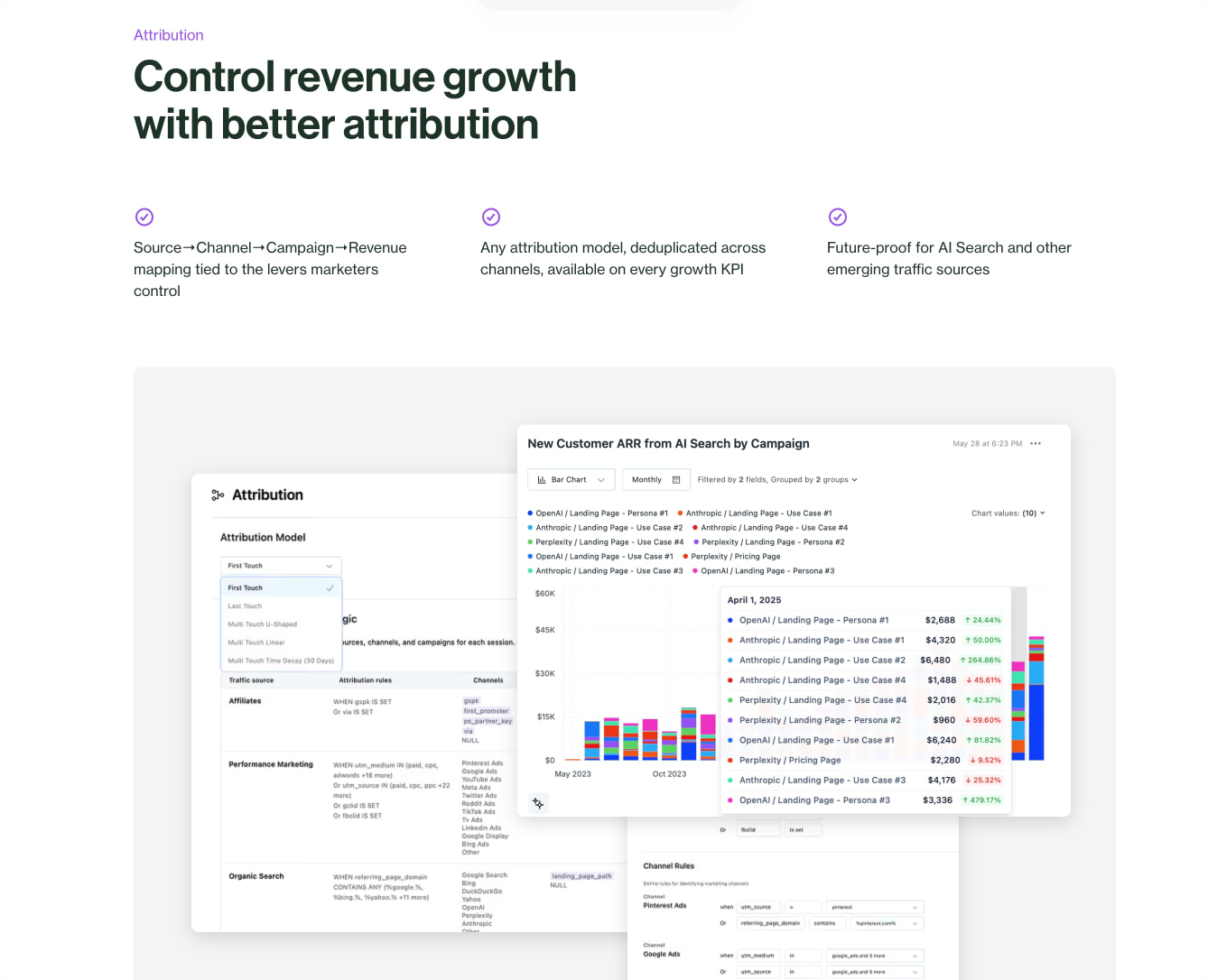Click the referring_page_domain field
This screenshot has width=1208, height=980.
tap(771, 923)
